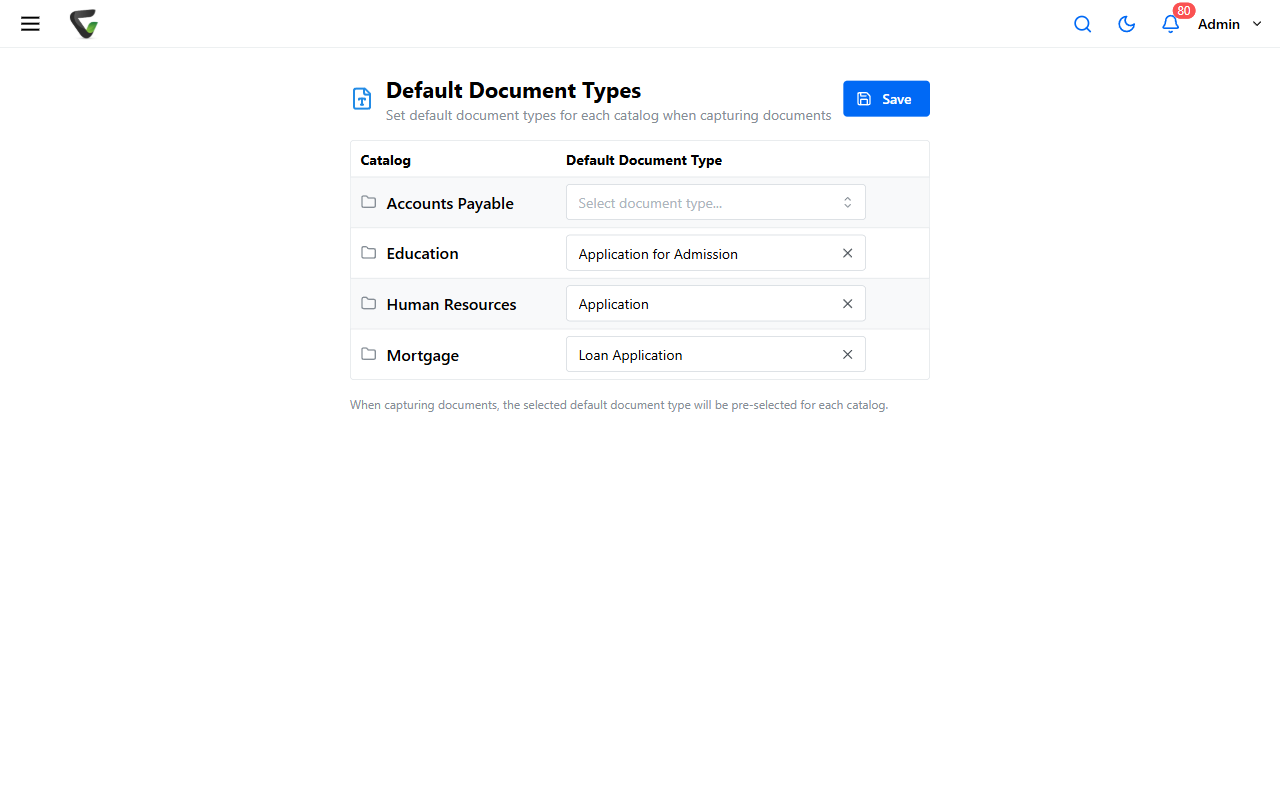Viewport: 1280px width, 800px height.
Task: Click the Accounts Payable catalog name
Action: click(x=450, y=204)
